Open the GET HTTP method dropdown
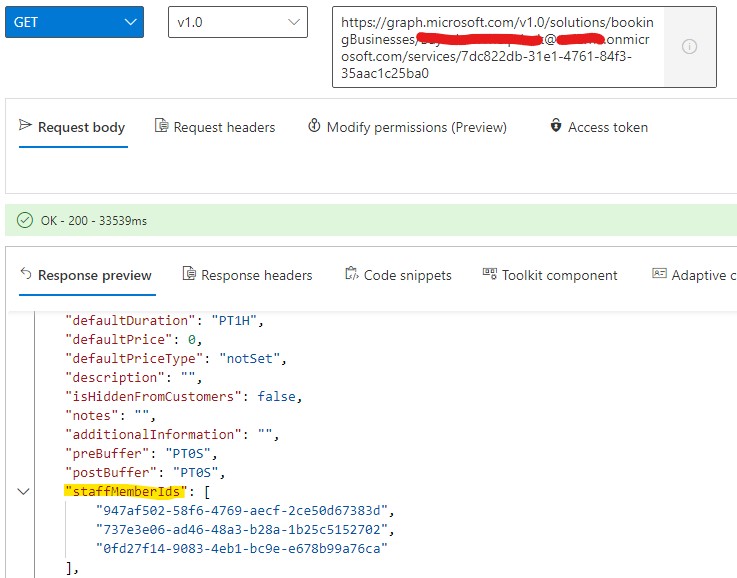The height and width of the screenshot is (578, 737). (74, 22)
